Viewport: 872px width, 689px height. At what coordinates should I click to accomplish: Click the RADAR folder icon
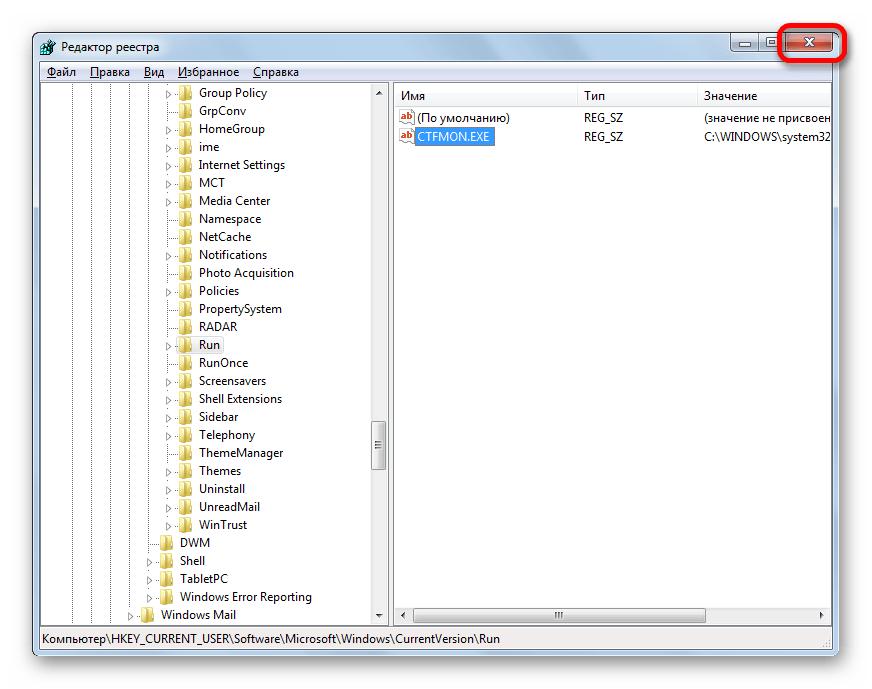186,327
